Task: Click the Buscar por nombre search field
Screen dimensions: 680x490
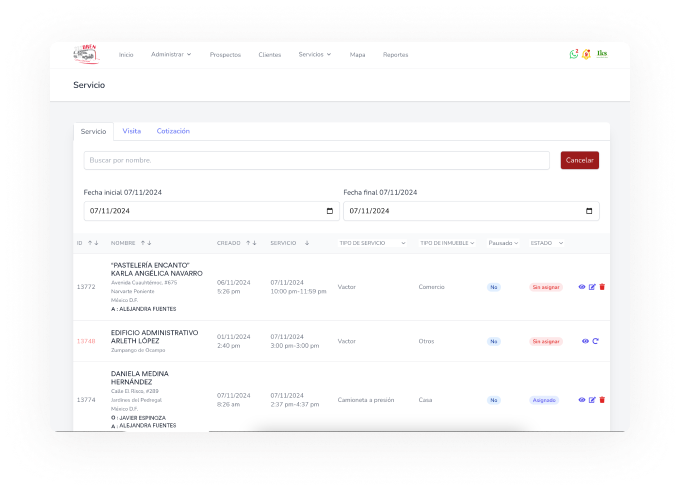Action: click(x=316, y=160)
